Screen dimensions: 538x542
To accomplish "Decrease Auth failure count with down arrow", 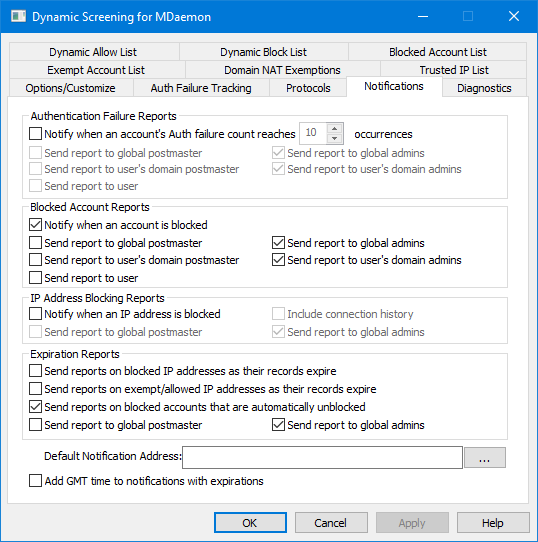I will [334, 138].
